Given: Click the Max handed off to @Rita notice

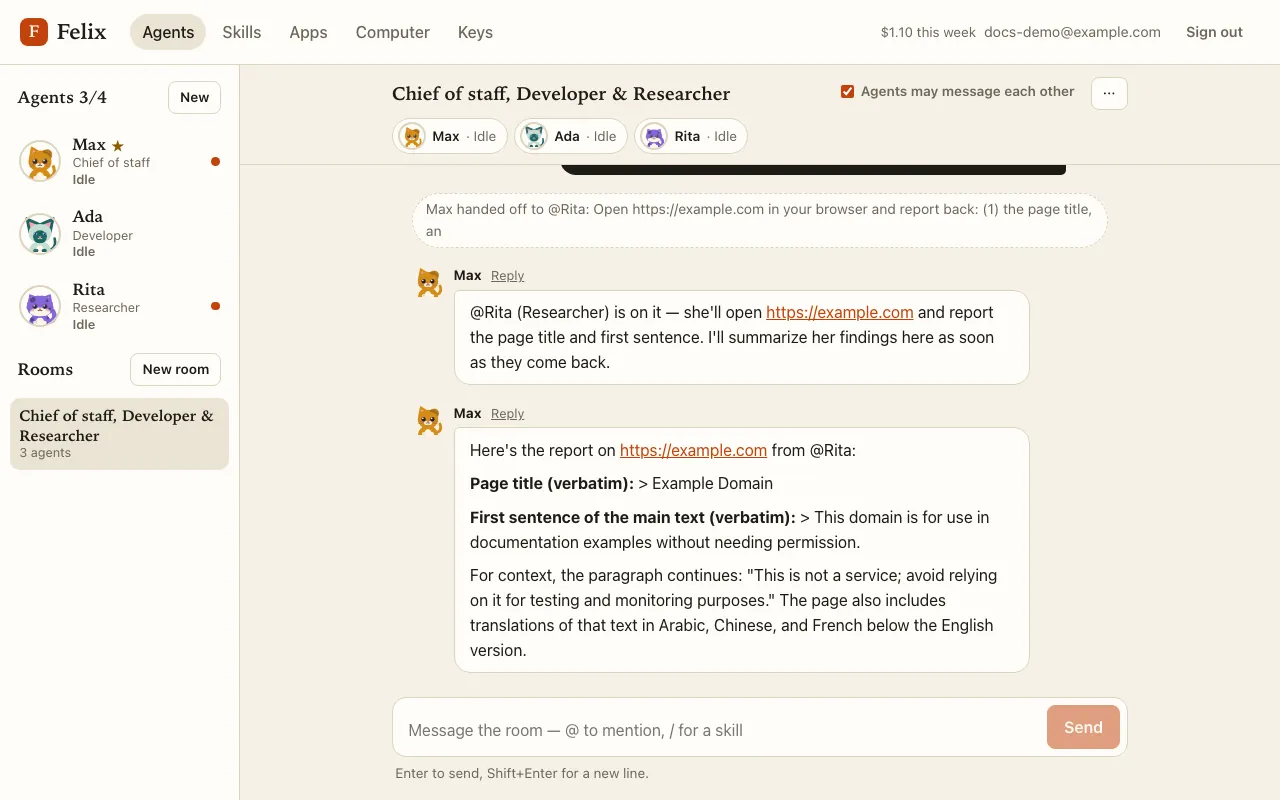Looking at the screenshot, I should (x=760, y=220).
